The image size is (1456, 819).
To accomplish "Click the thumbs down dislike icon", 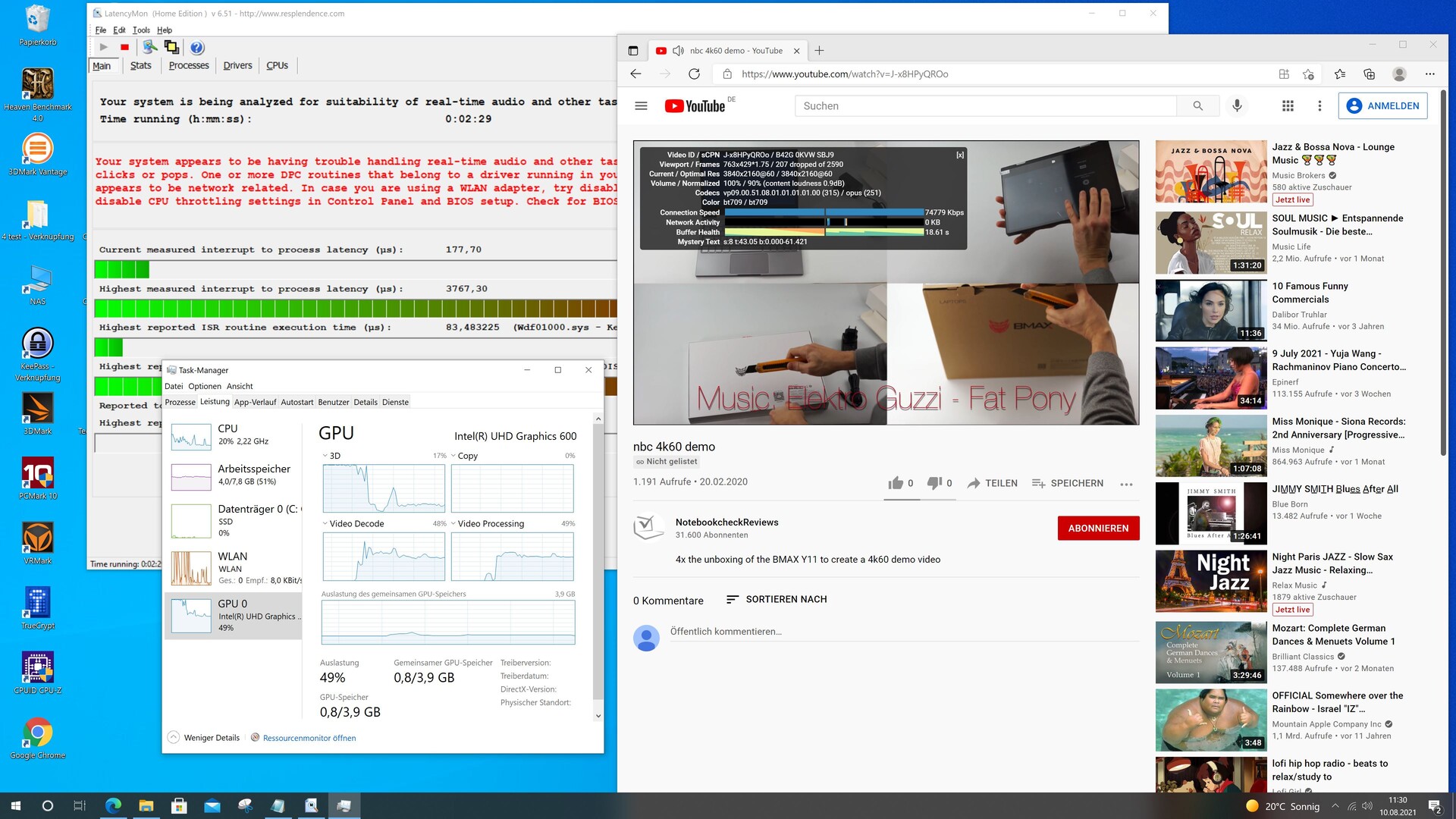I will (934, 483).
